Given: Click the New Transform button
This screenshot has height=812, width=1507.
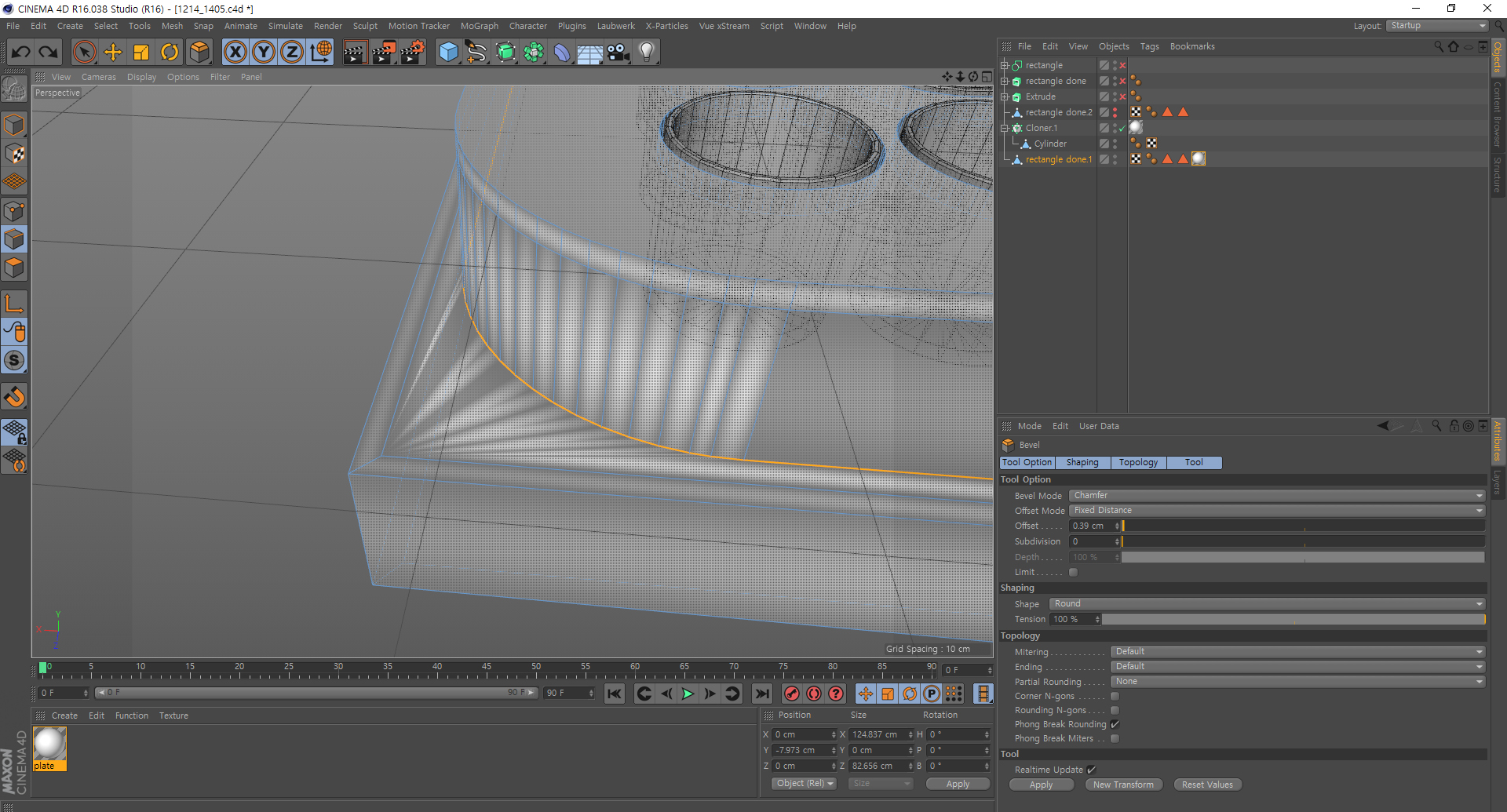Looking at the screenshot, I should coord(1123,785).
